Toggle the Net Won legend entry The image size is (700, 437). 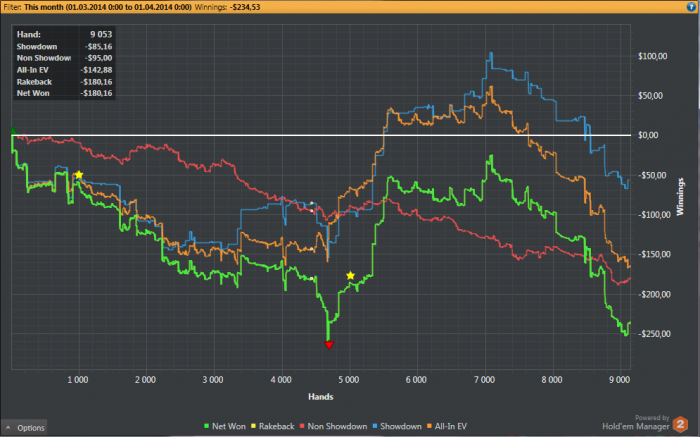[x=225, y=426]
